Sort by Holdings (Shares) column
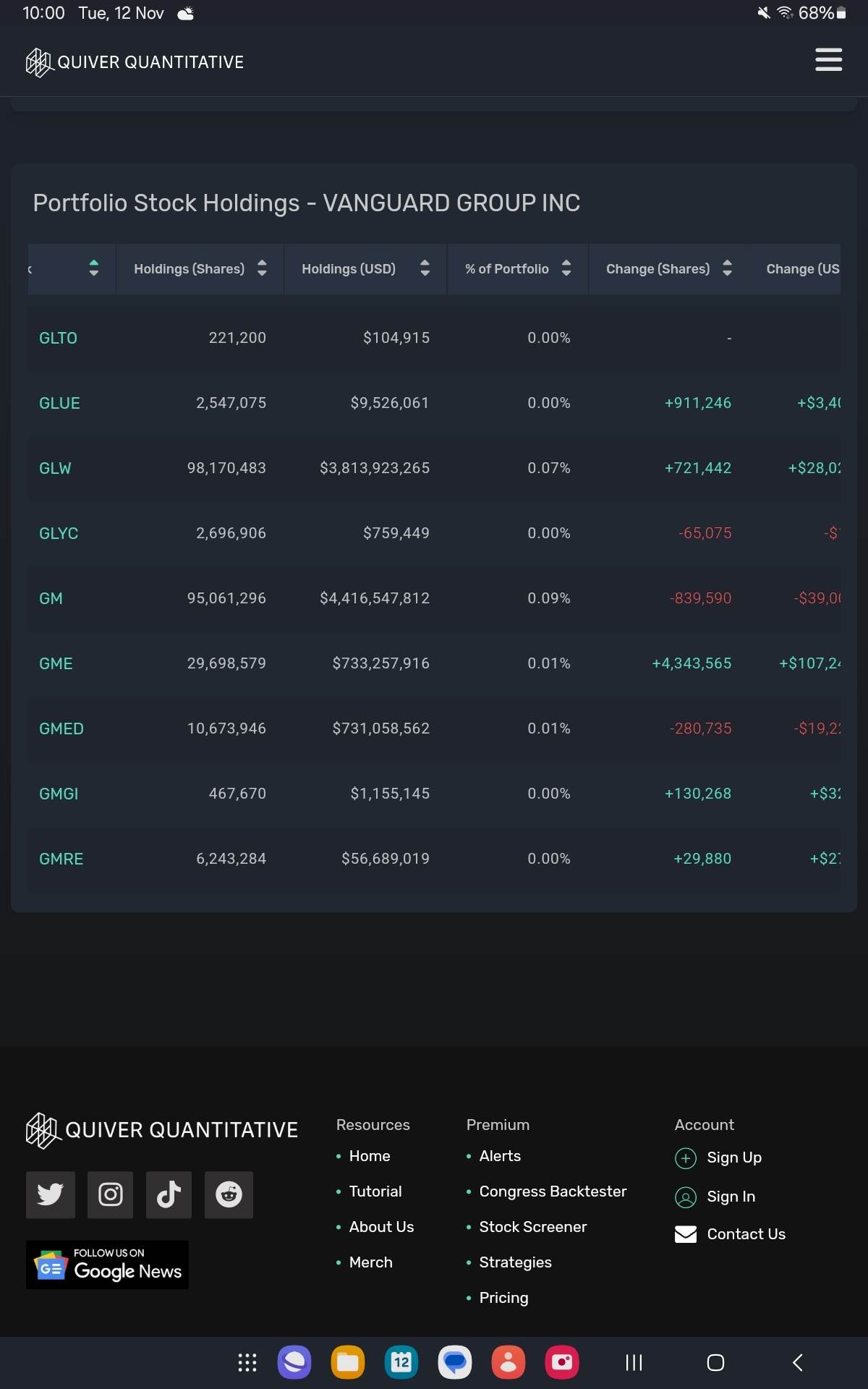Screen dimensions: 868x1389 (200, 268)
